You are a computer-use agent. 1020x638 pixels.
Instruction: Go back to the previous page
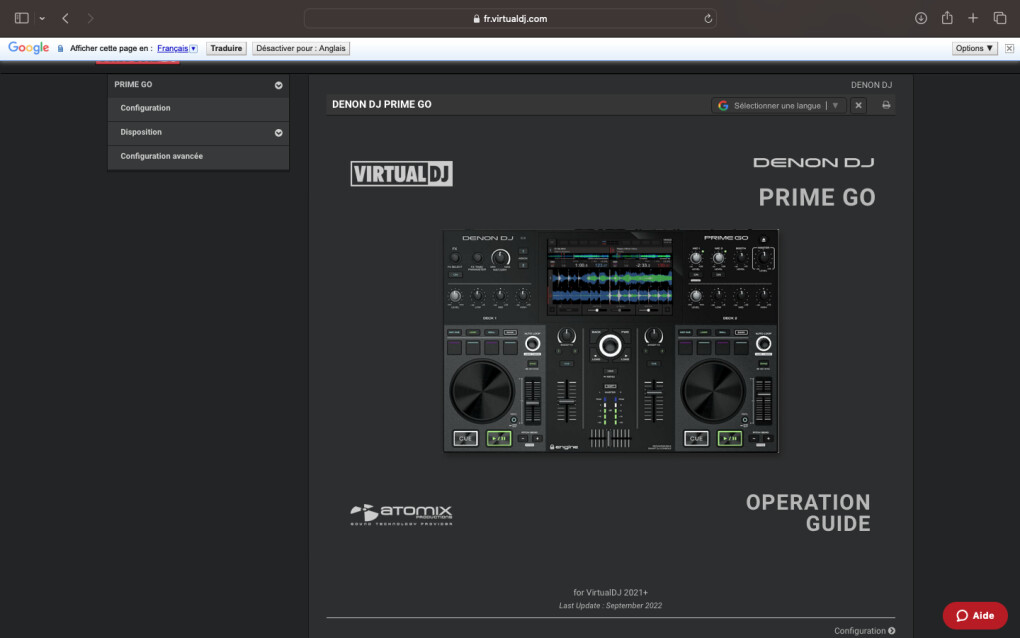point(65,18)
